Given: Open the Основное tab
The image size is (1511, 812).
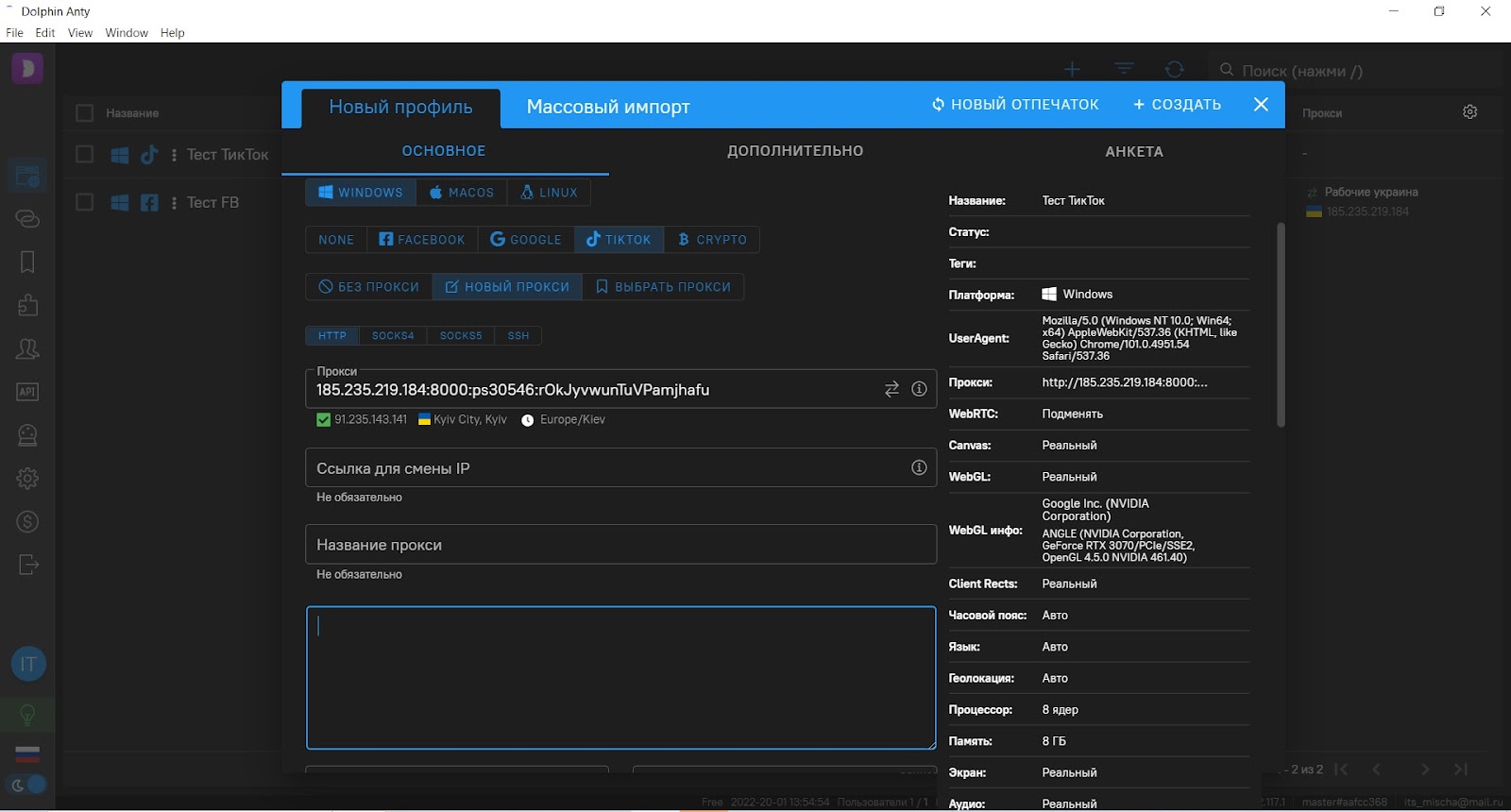Looking at the screenshot, I should (x=444, y=151).
